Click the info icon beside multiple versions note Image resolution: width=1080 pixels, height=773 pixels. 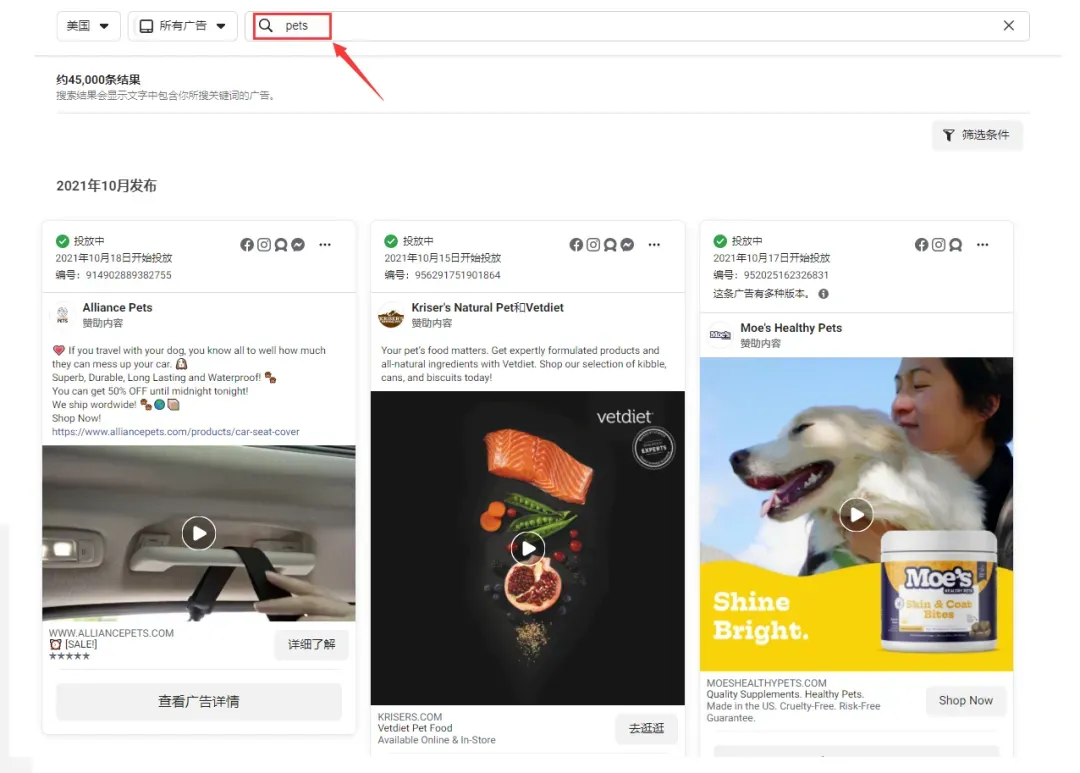click(823, 293)
